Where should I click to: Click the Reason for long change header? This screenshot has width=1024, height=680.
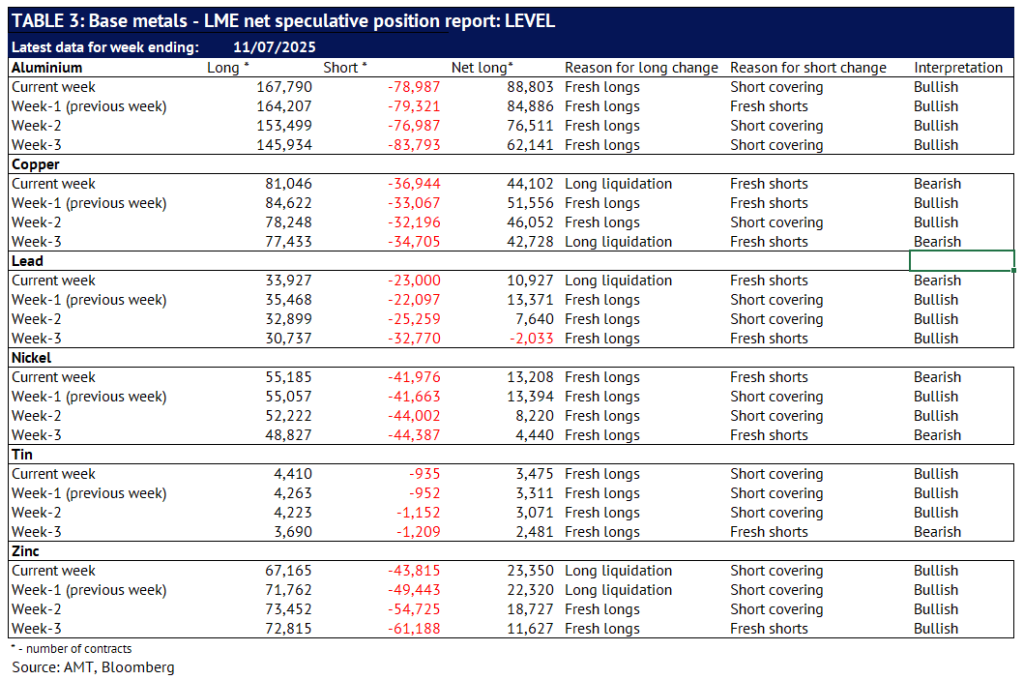coord(641,67)
